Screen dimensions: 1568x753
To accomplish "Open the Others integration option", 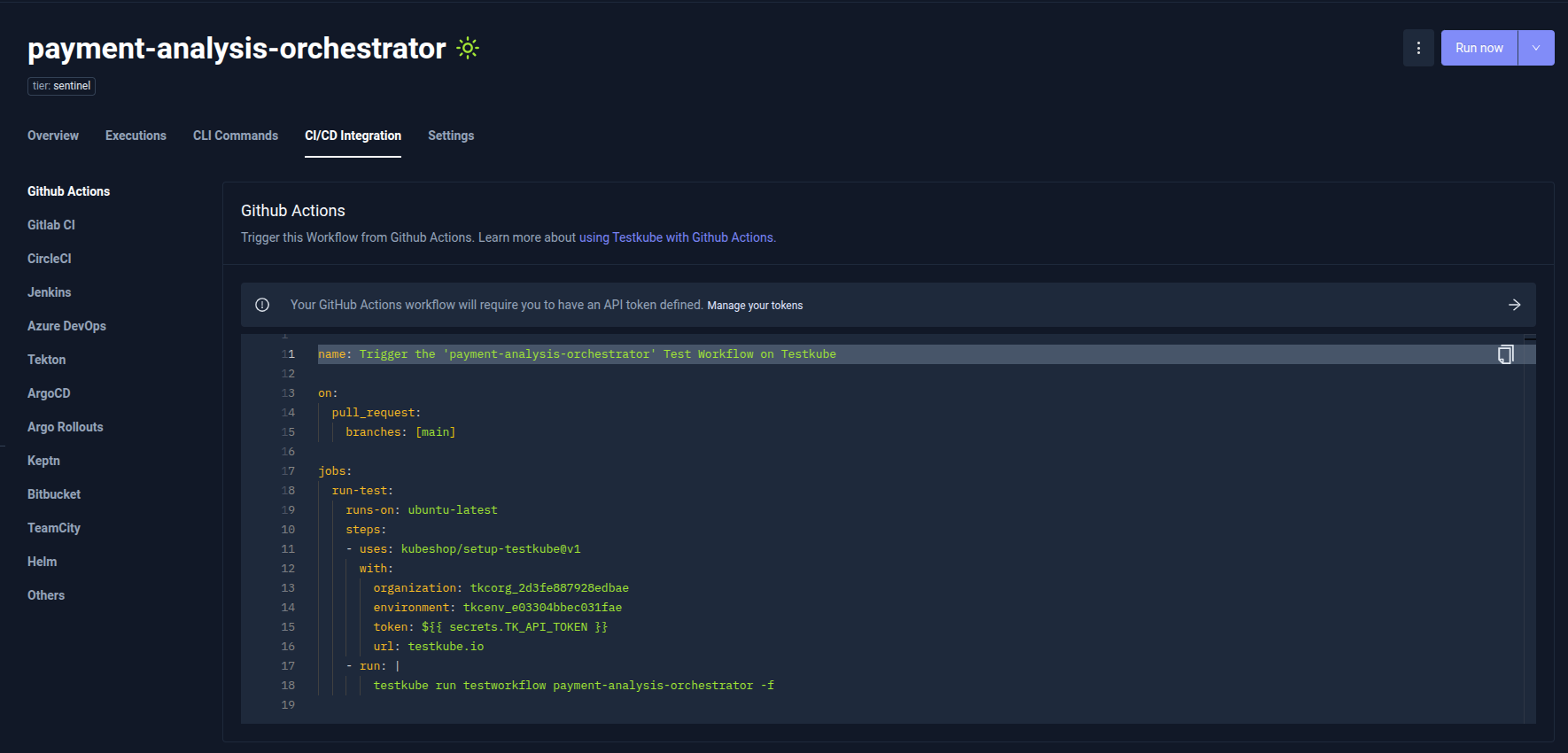I will point(46,595).
